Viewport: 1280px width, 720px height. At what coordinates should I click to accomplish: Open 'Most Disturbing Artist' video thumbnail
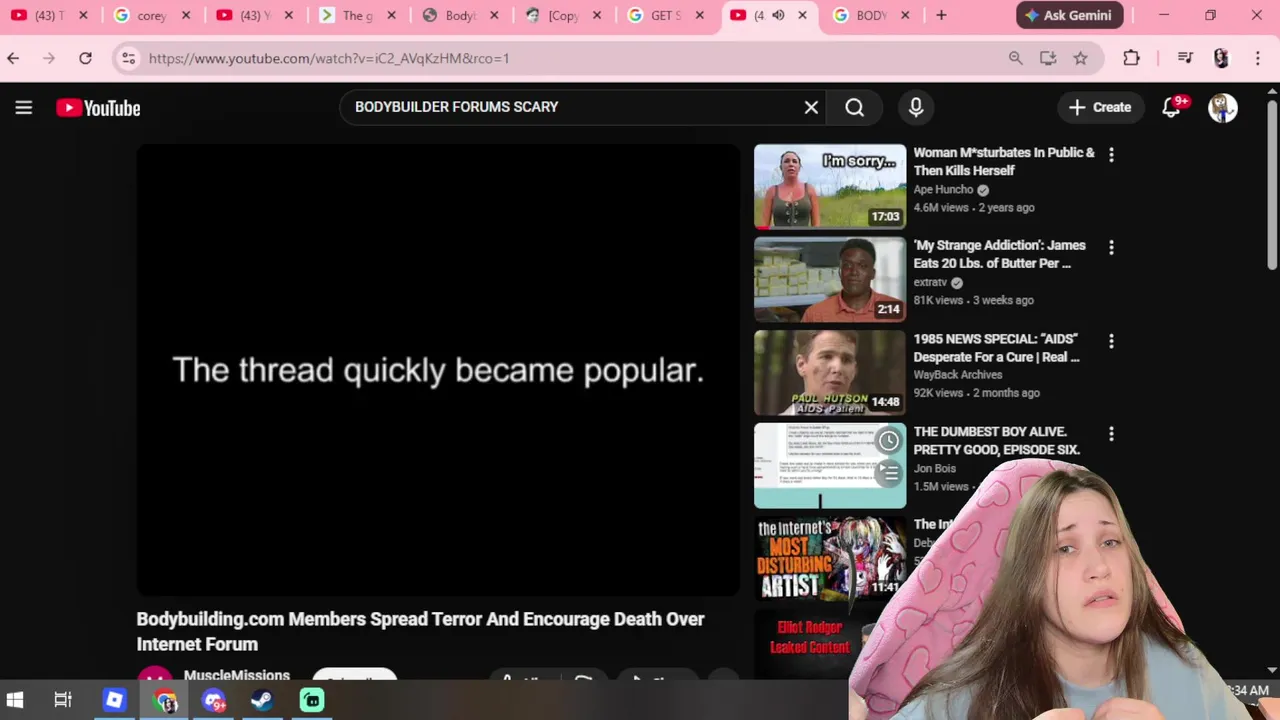pos(830,558)
